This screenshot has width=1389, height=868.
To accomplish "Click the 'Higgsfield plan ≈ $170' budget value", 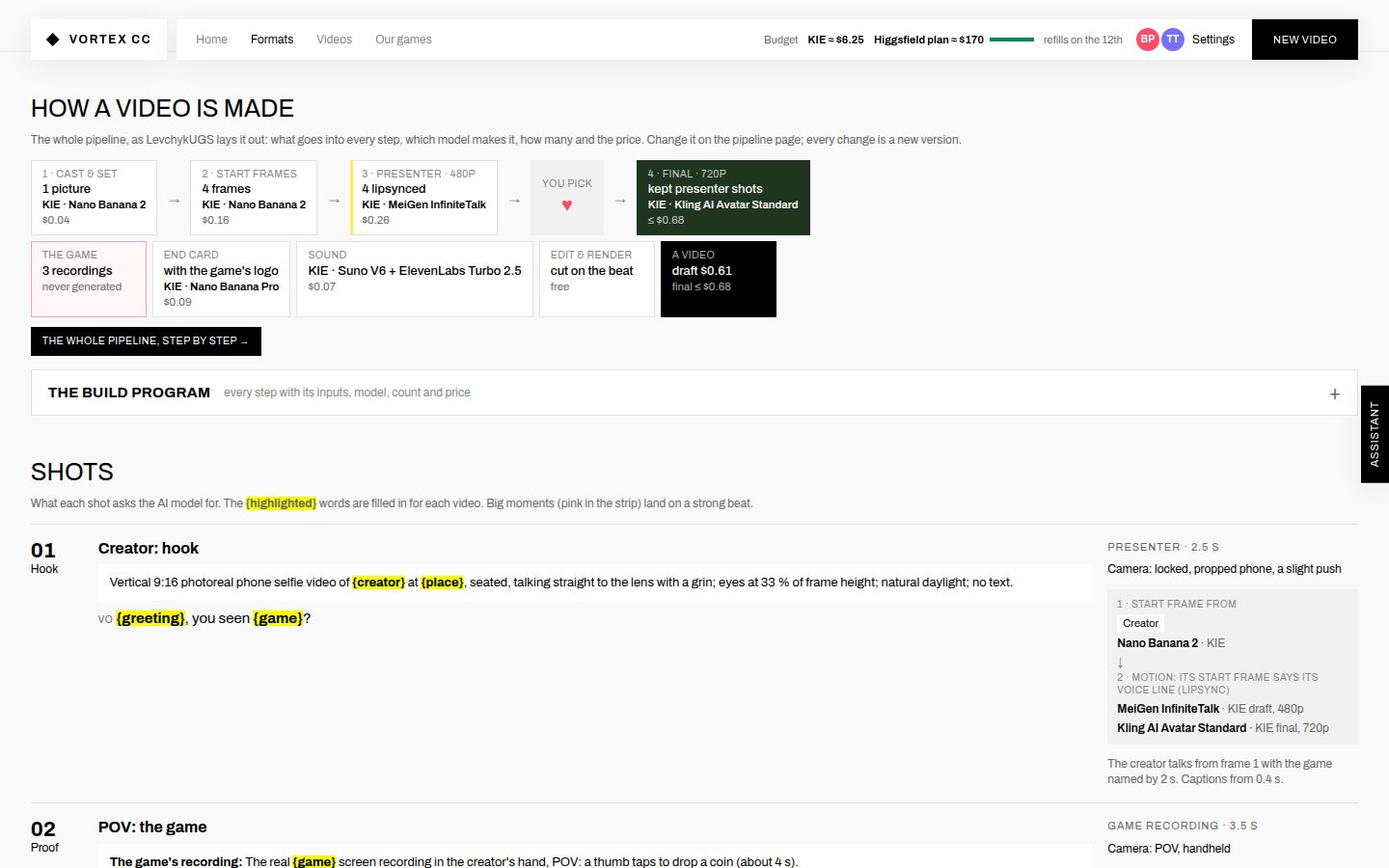I will (929, 40).
